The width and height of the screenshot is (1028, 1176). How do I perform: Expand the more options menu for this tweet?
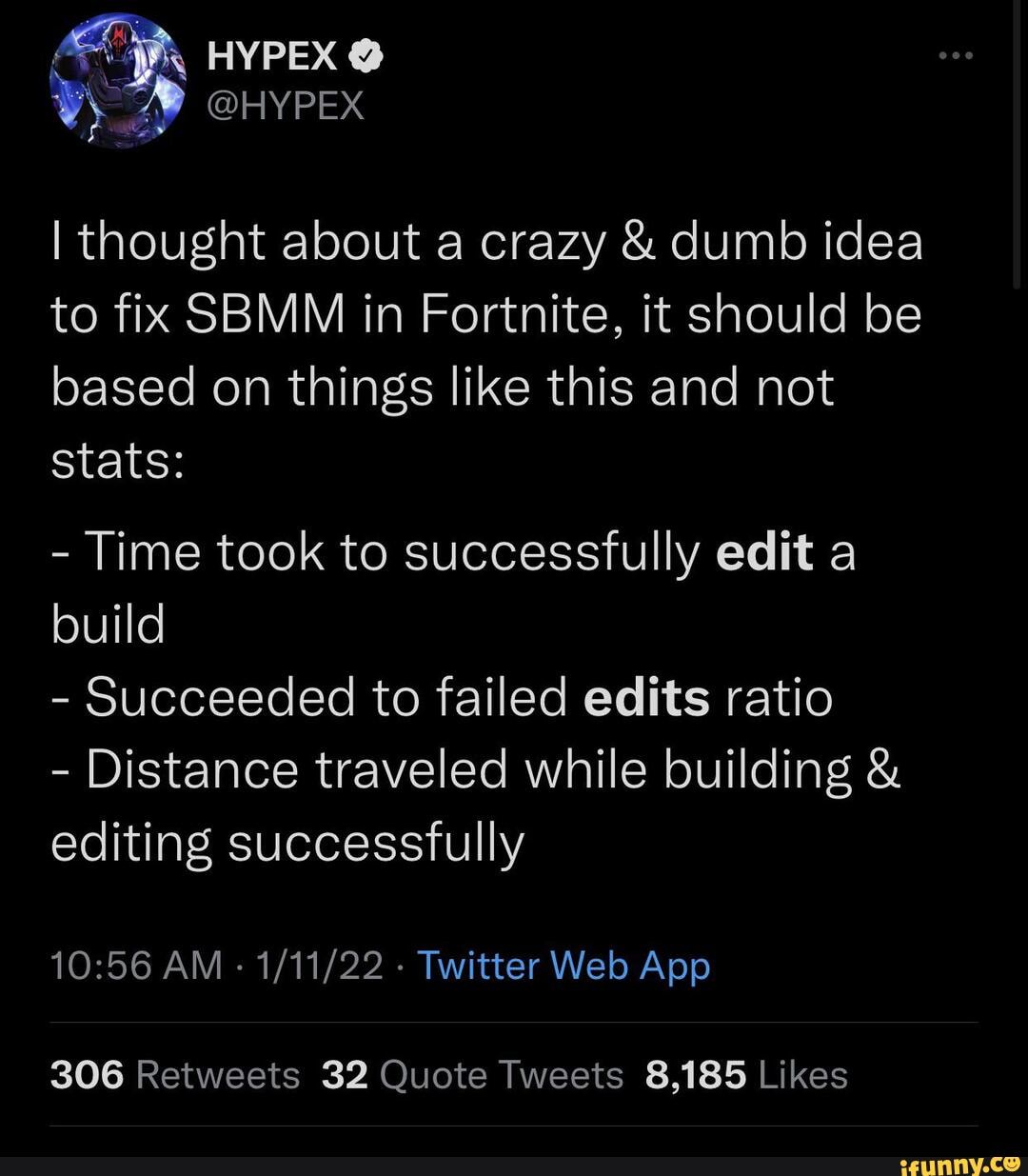(x=955, y=54)
